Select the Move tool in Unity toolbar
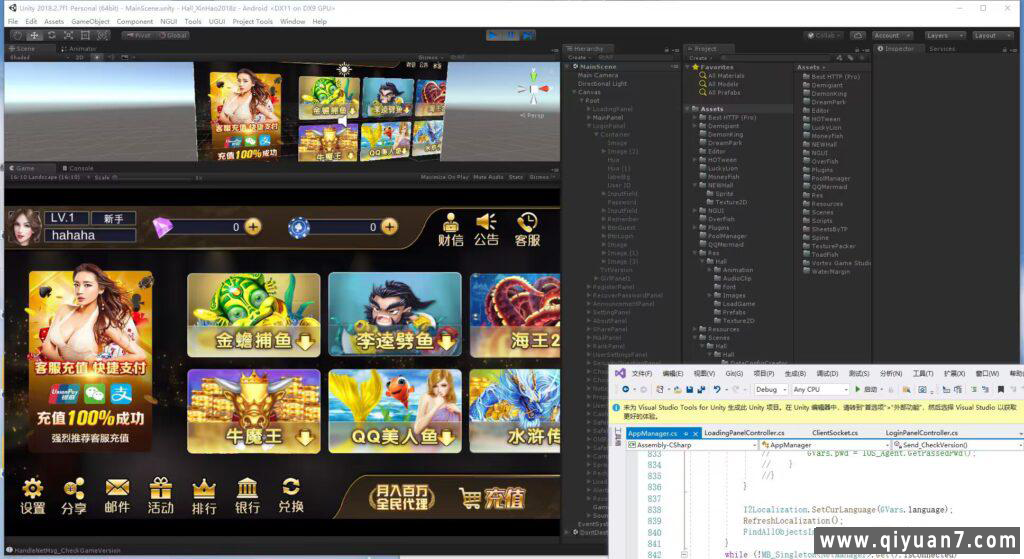Viewport: 1024px width, 559px height. click(x=33, y=35)
